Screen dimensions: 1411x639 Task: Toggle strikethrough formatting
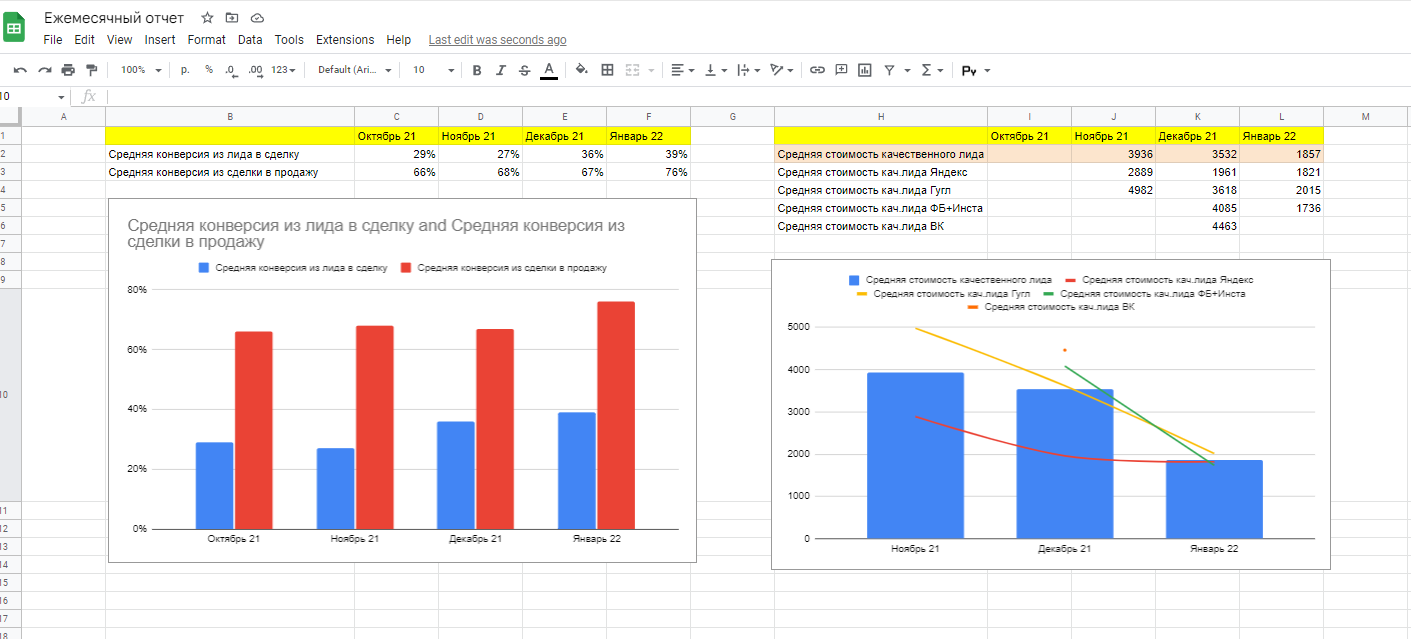(x=525, y=70)
